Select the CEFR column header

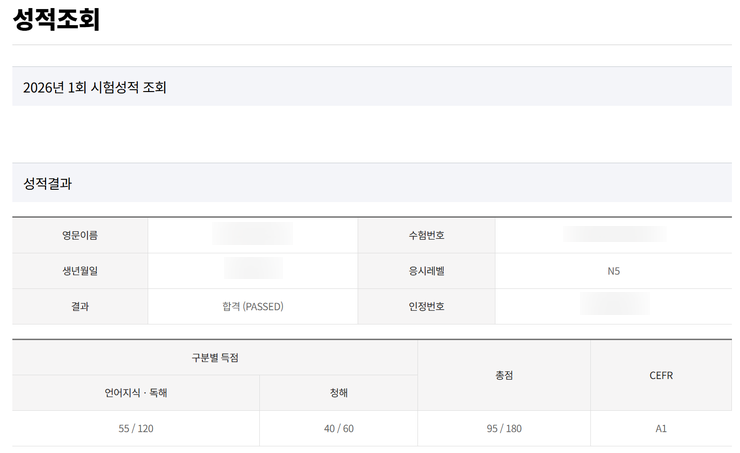[661, 375]
